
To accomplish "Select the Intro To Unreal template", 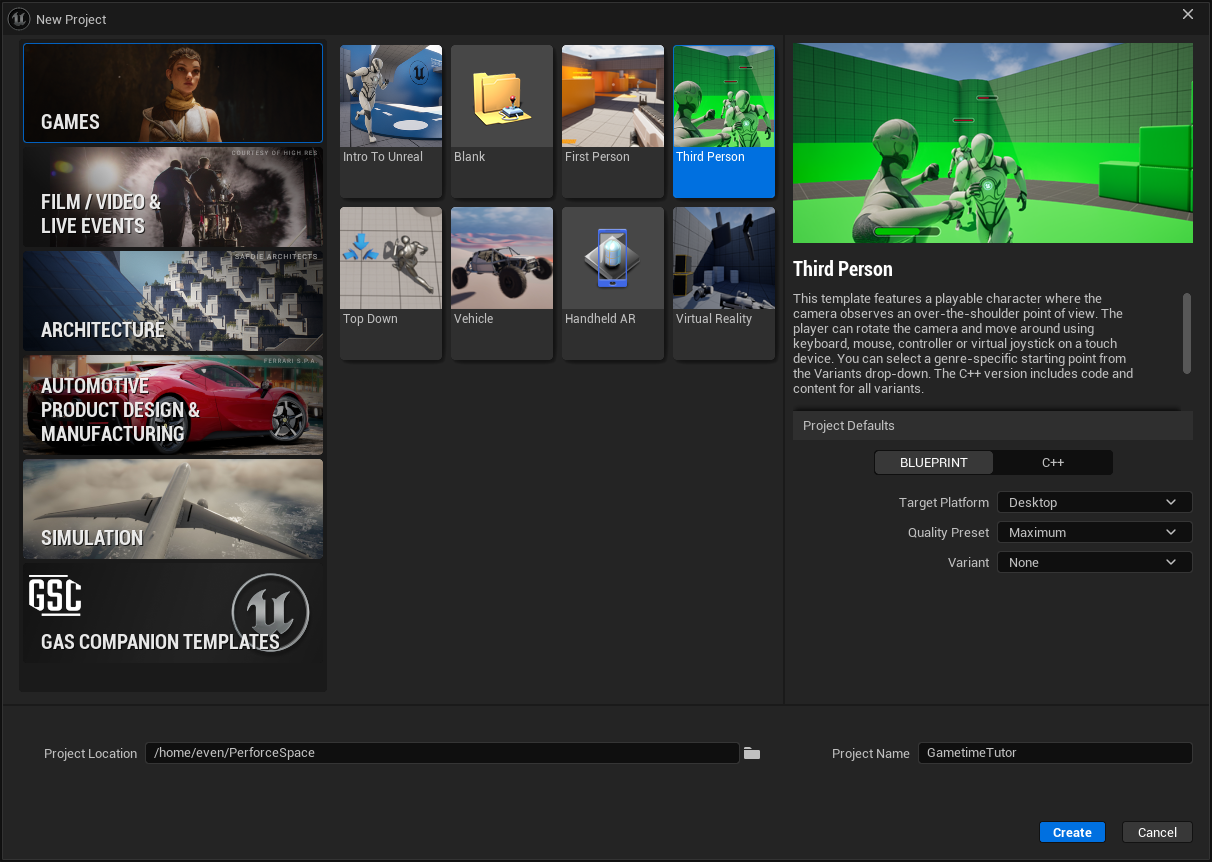I will coord(391,120).
